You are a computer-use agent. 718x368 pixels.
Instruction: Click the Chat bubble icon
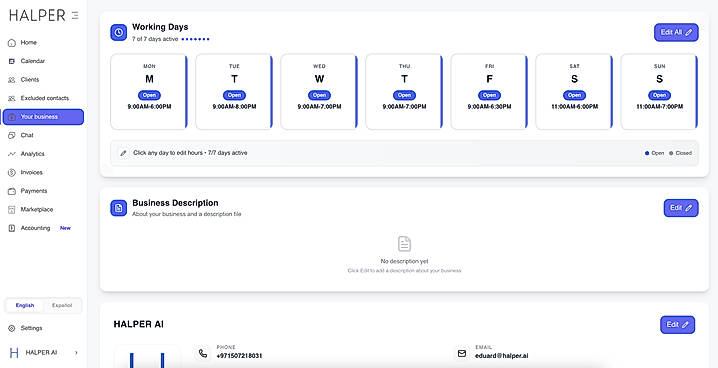[12, 135]
